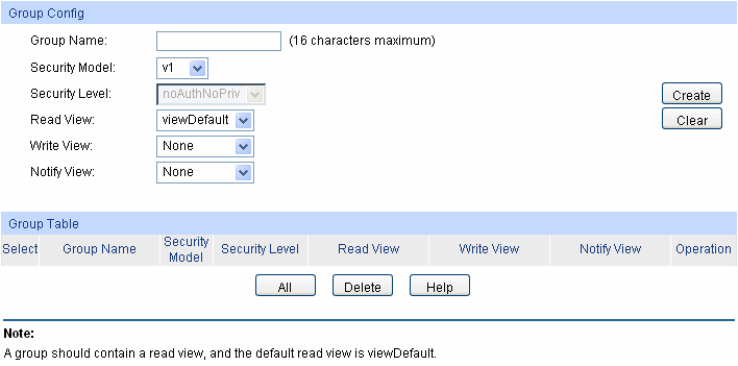Click the Notify View column header

(610, 249)
